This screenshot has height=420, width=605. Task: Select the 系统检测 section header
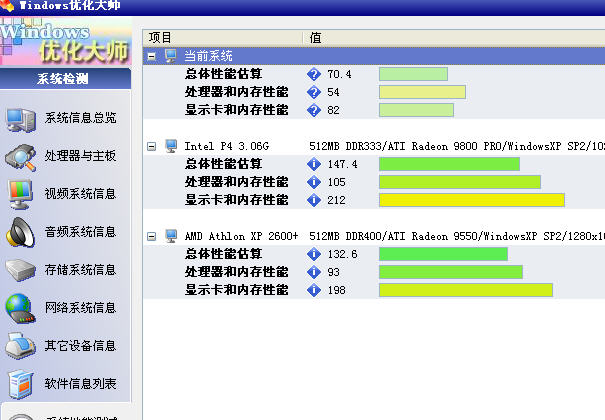(x=65, y=79)
